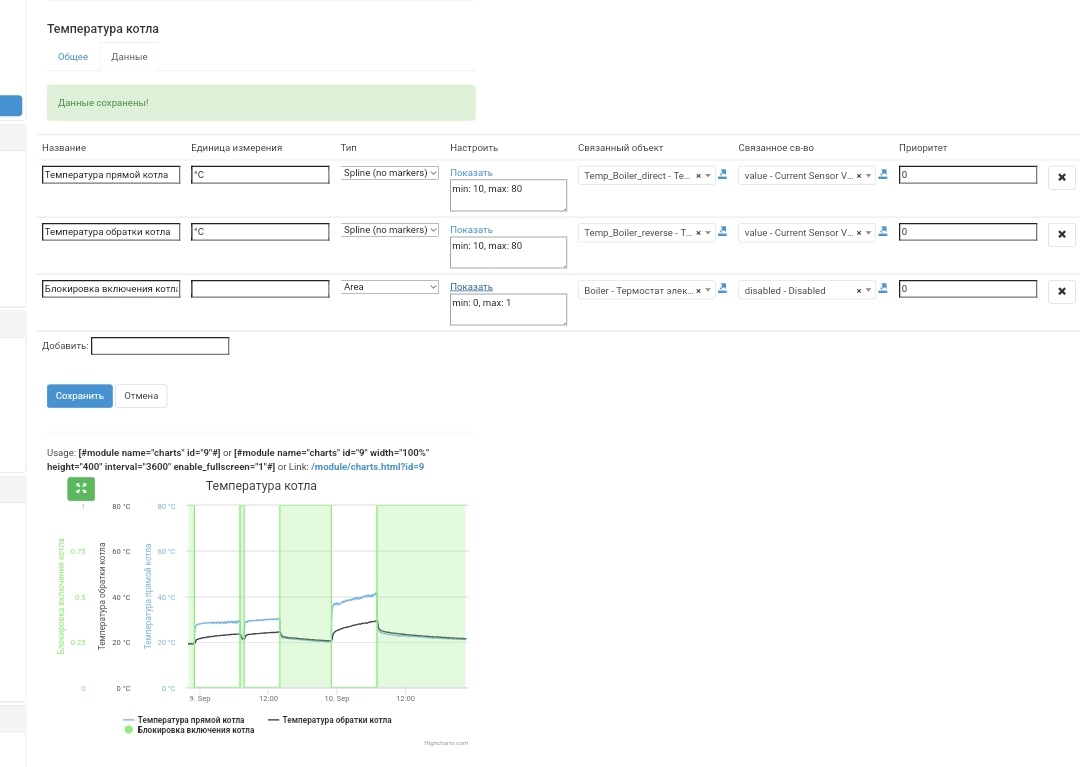Delete the Температура обратки котла row
Viewport: 1080px width, 767px height.
[1061, 235]
